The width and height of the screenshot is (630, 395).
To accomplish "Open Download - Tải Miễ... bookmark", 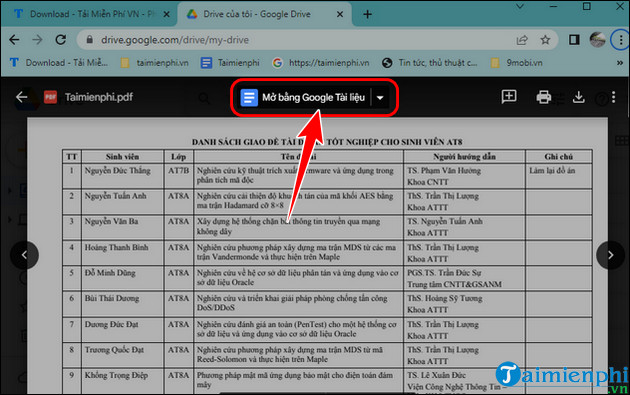I will coord(59,63).
